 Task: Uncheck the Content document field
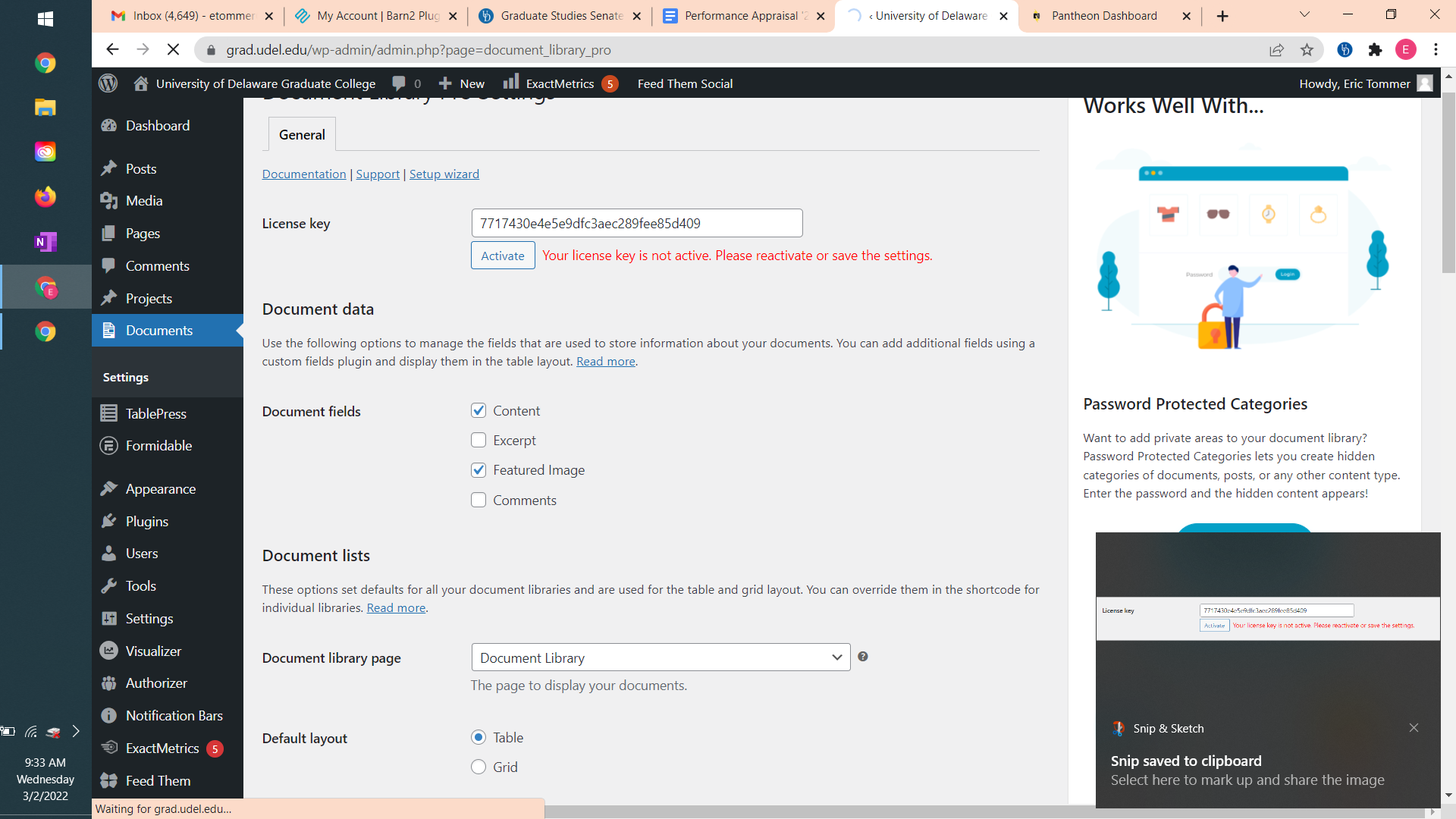point(479,410)
